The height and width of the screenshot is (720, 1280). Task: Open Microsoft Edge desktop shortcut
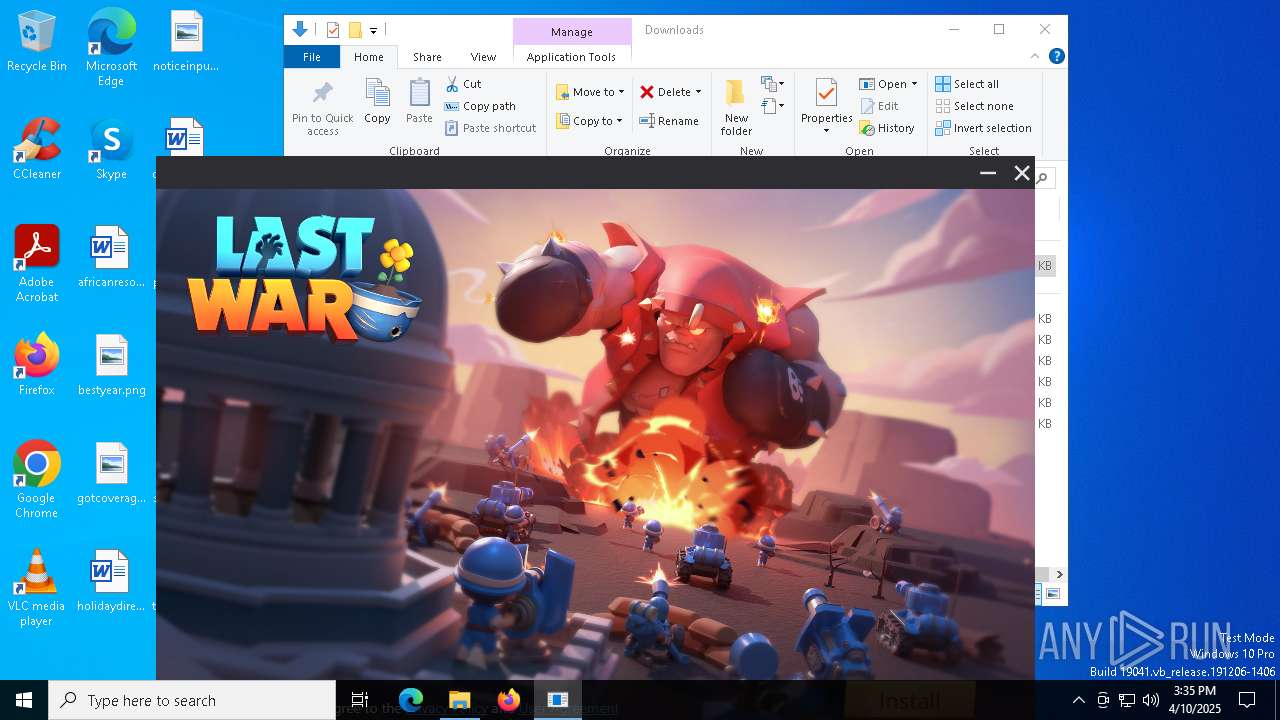click(111, 48)
